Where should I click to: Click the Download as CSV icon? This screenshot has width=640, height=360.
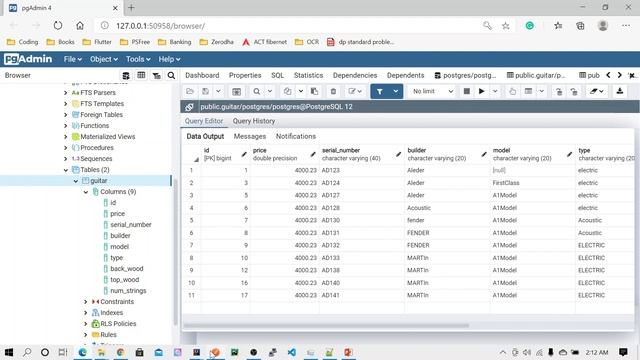point(620,91)
